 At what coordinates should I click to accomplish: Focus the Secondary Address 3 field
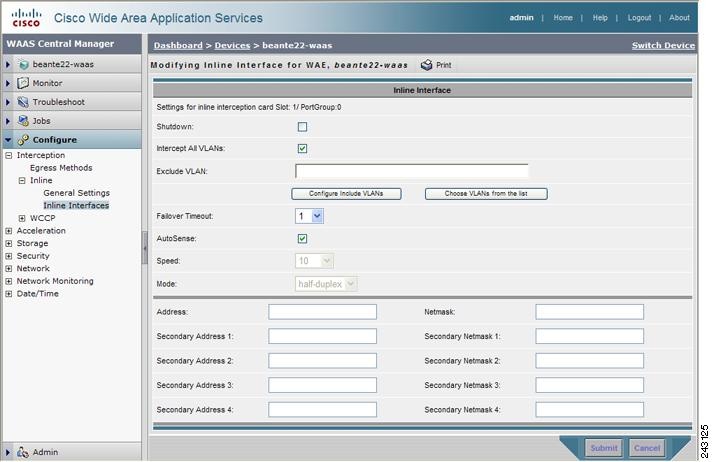pos(322,385)
